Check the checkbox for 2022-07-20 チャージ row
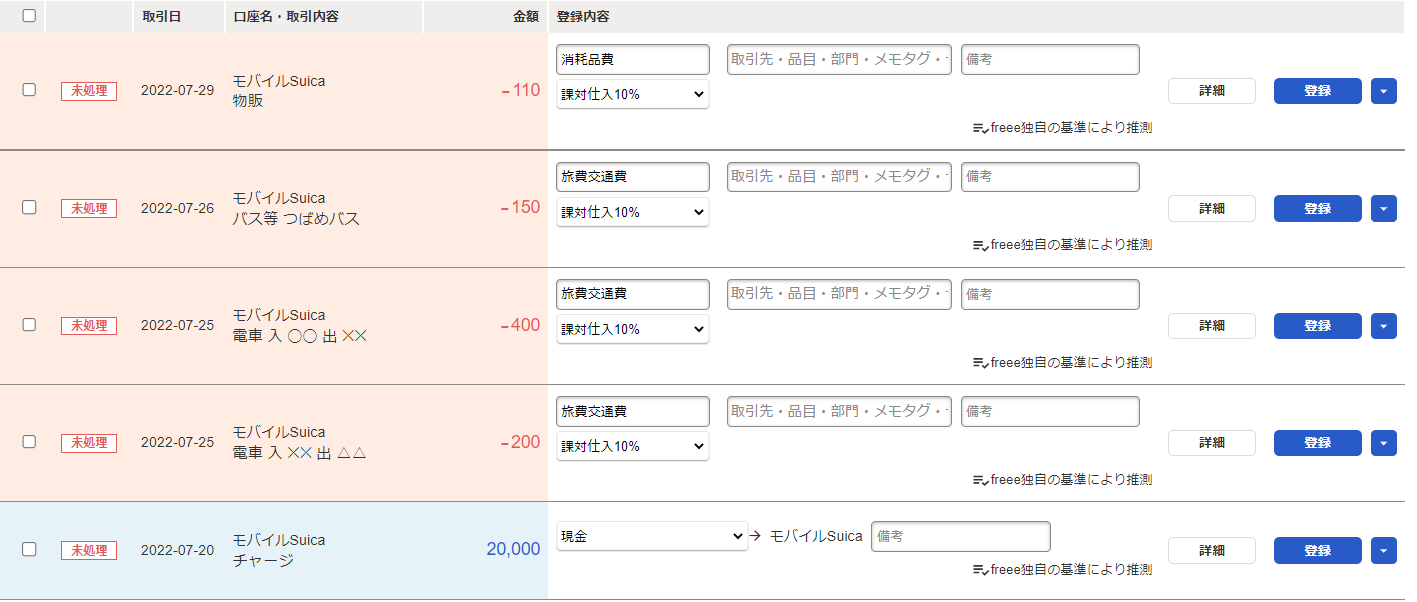1417x602 pixels. 29,549
